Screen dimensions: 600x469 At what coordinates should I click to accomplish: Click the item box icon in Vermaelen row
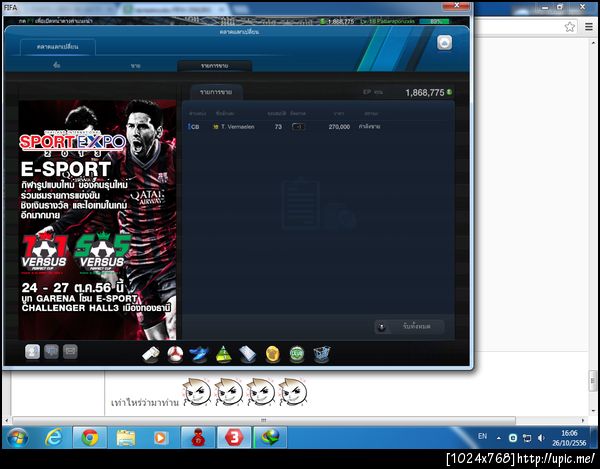[298, 127]
